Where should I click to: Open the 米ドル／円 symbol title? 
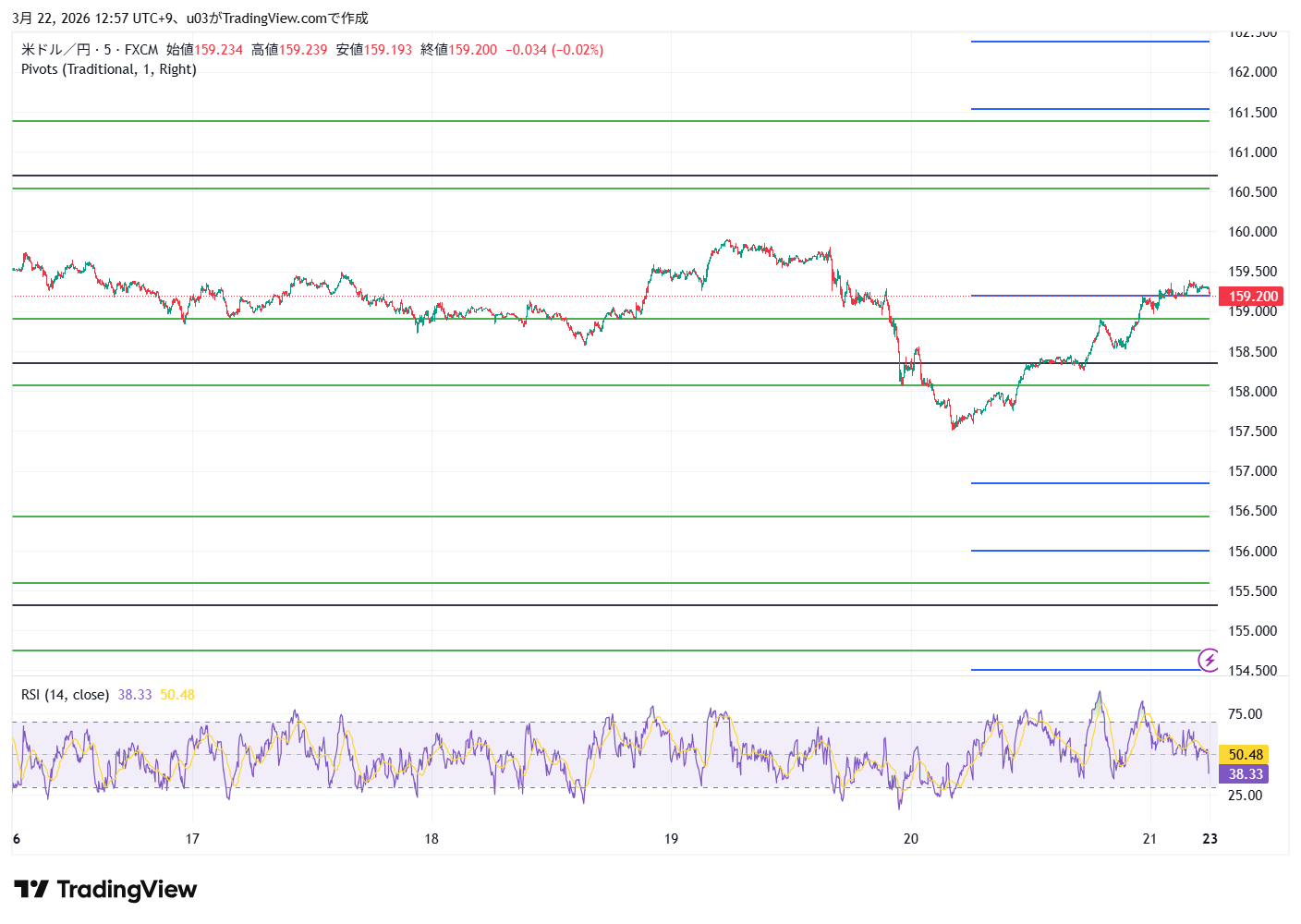pos(55,50)
